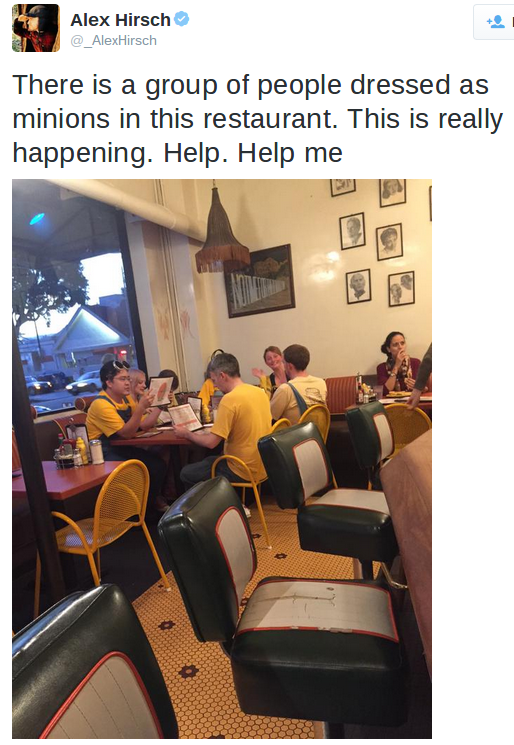Click the tweet text about minions
Screen dimensions: 514x745
point(257,119)
